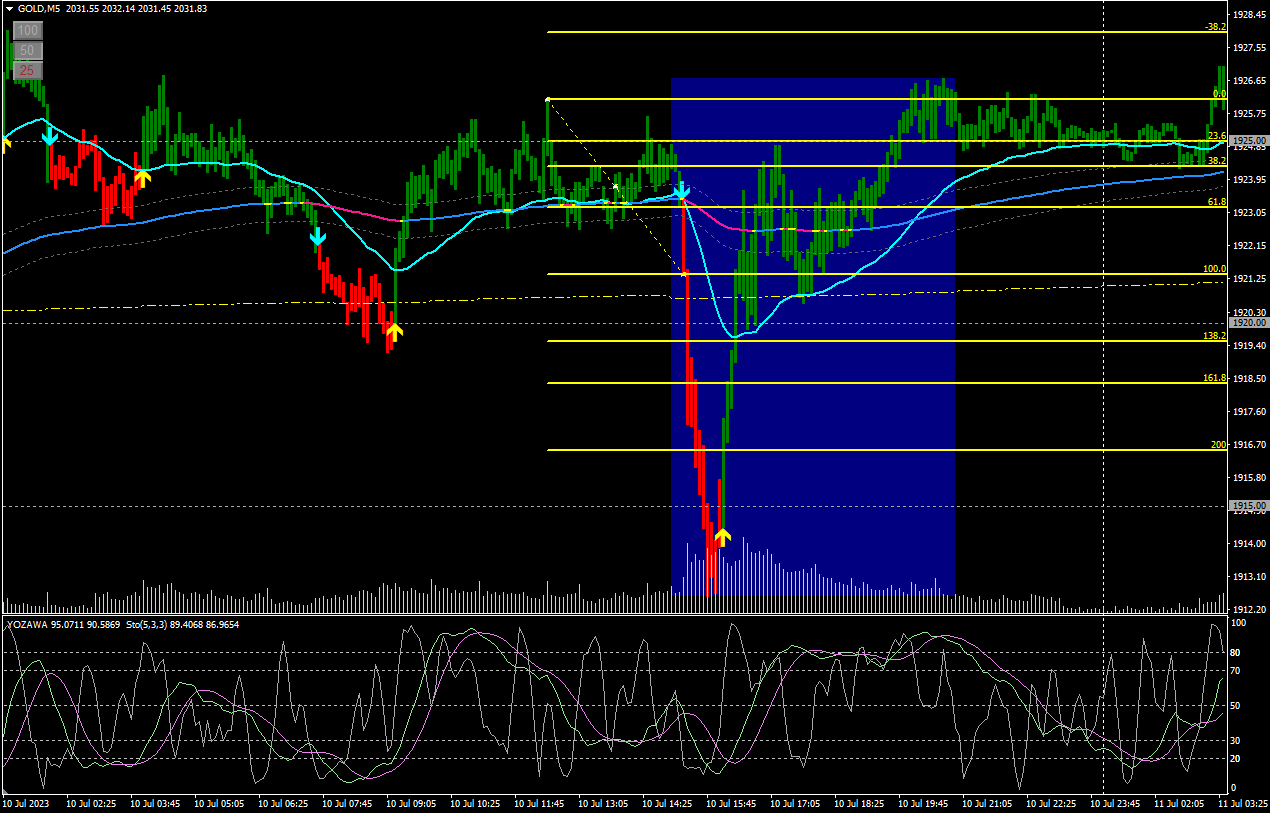Open the triangle menu beside GOLD,M5
Screen dimensions: 1270x813
[10, 8]
